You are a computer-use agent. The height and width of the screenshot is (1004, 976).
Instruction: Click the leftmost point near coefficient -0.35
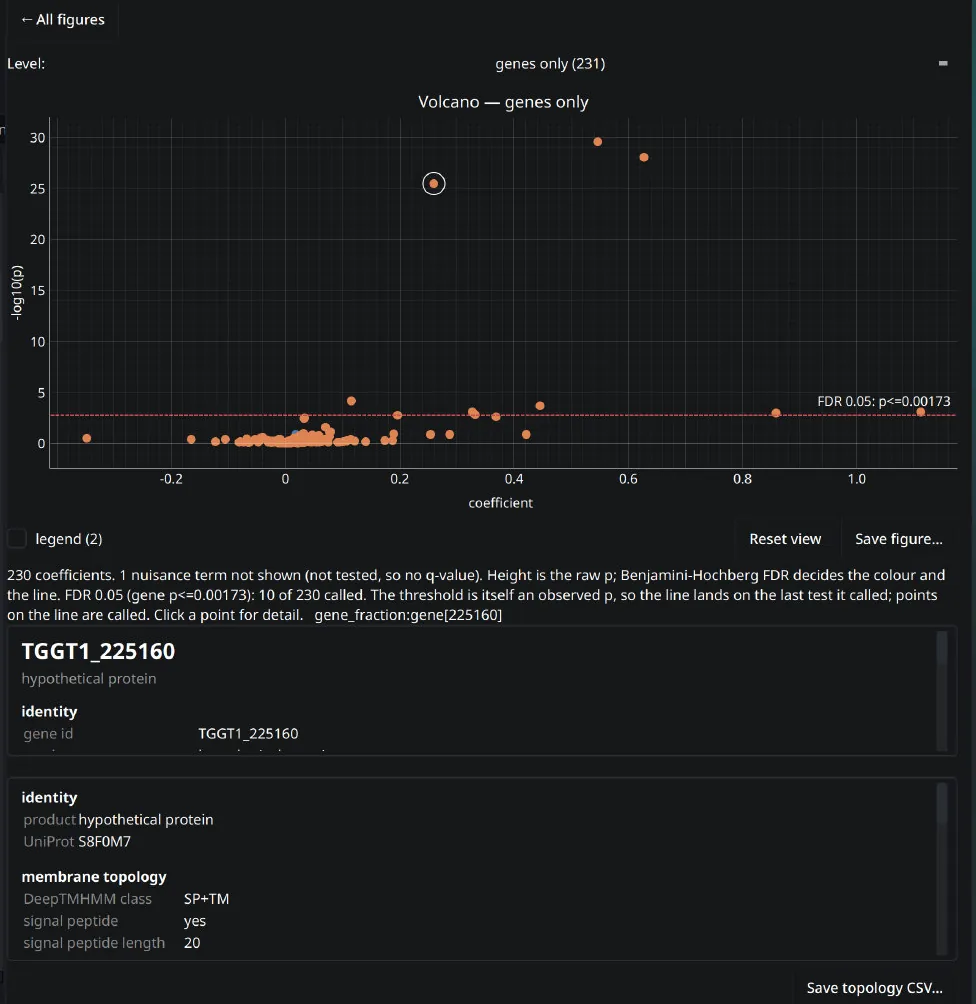(x=87, y=438)
